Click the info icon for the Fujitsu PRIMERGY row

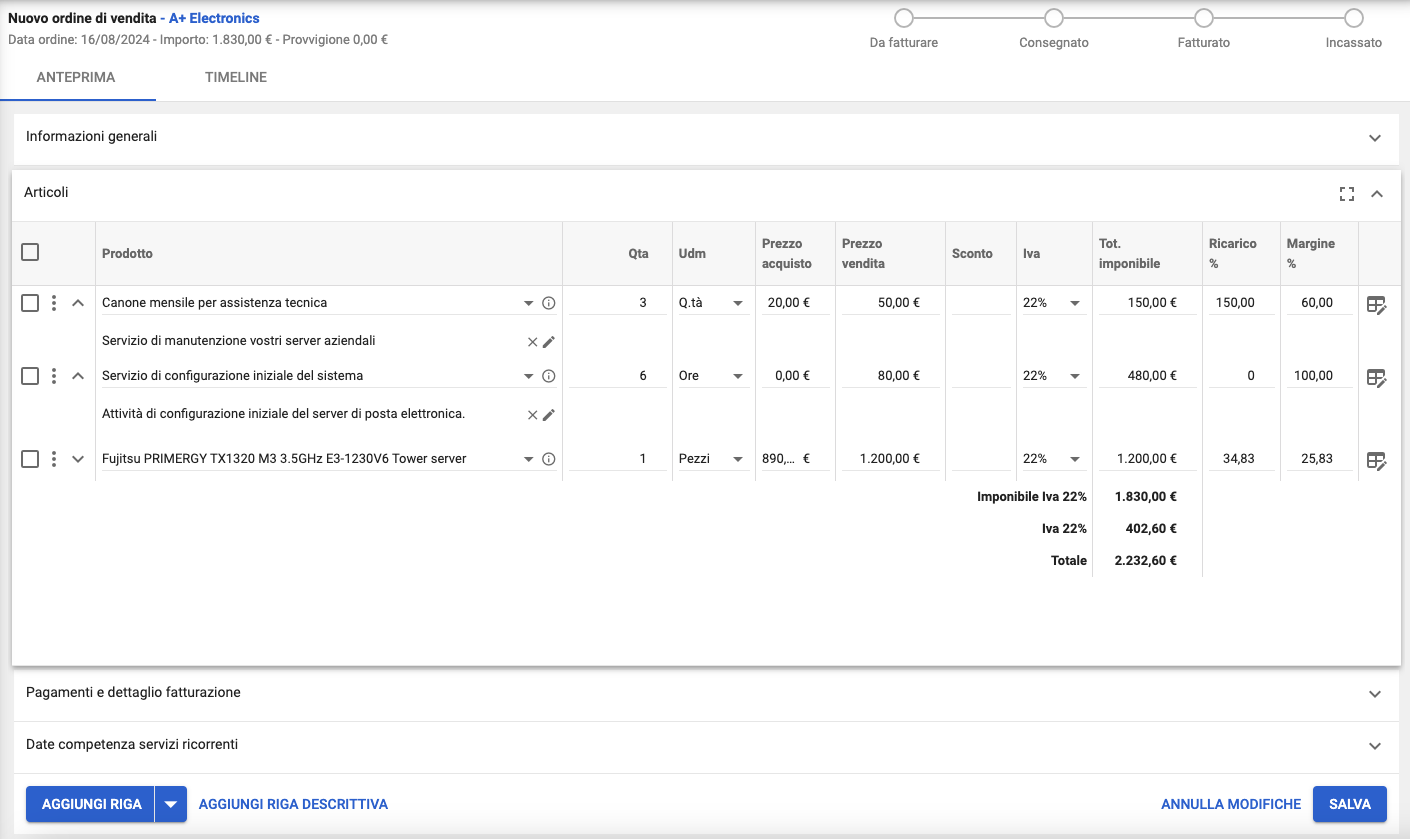click(548, 459)
